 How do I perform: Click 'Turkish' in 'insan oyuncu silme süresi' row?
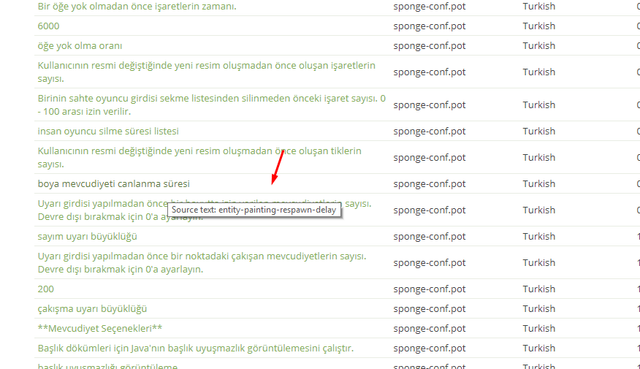coord(539,131)
